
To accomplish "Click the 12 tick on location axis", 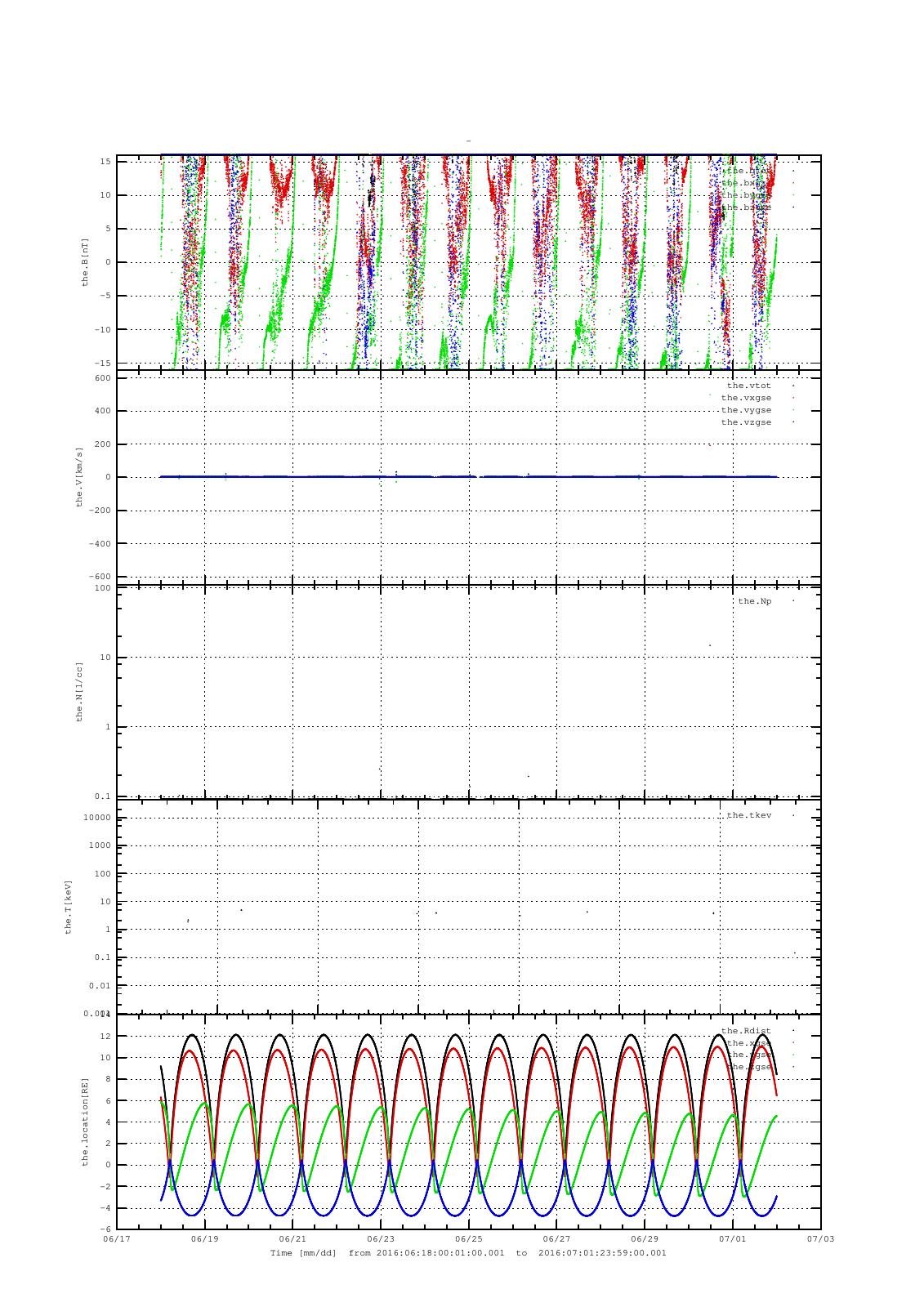I will [x=106, y=1036].
